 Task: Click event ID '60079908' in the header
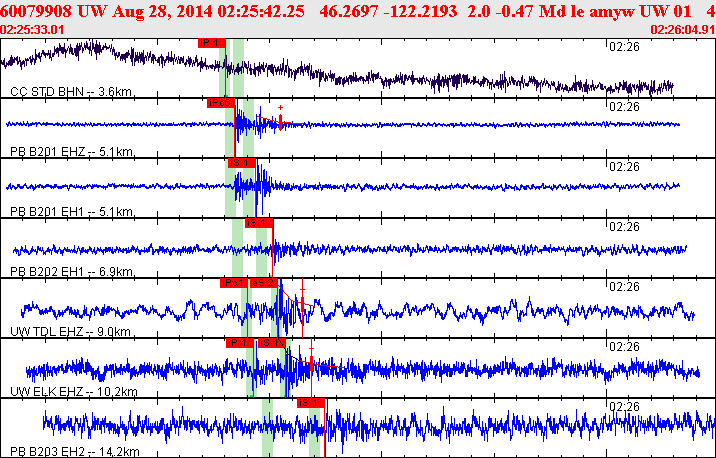36,11
